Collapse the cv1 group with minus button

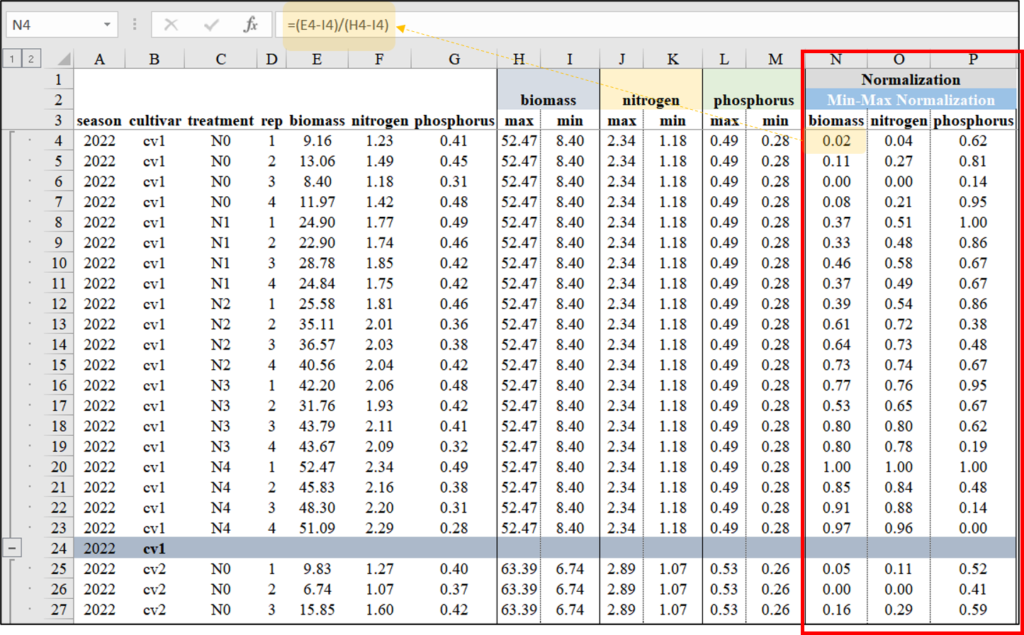click(x=12, y=548)
